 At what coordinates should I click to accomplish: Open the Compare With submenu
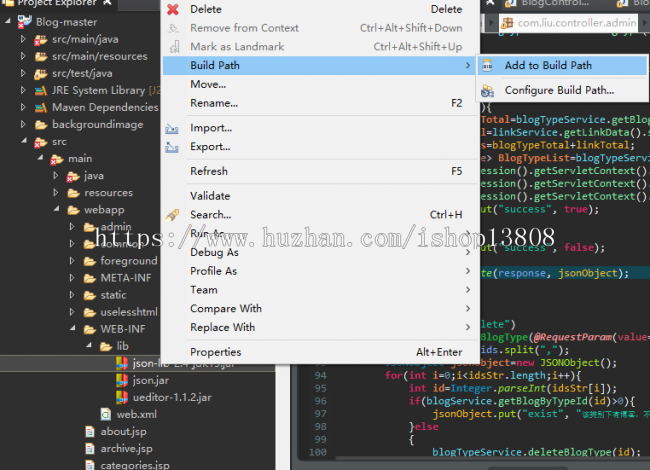pos(319,309)
